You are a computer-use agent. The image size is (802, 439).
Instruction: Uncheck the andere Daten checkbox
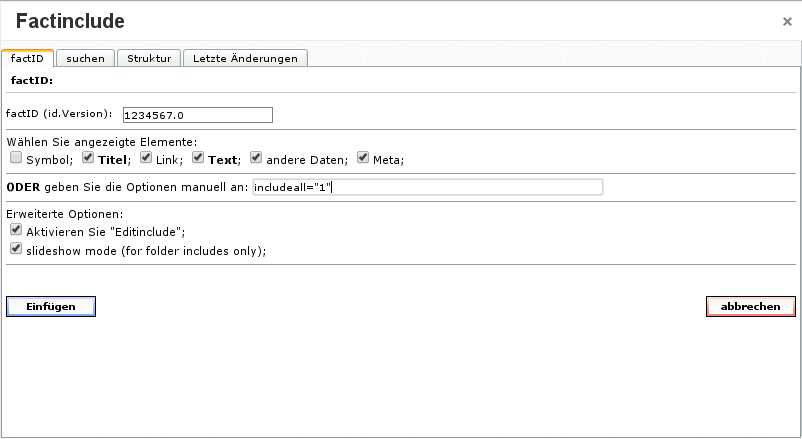point(256,158)
